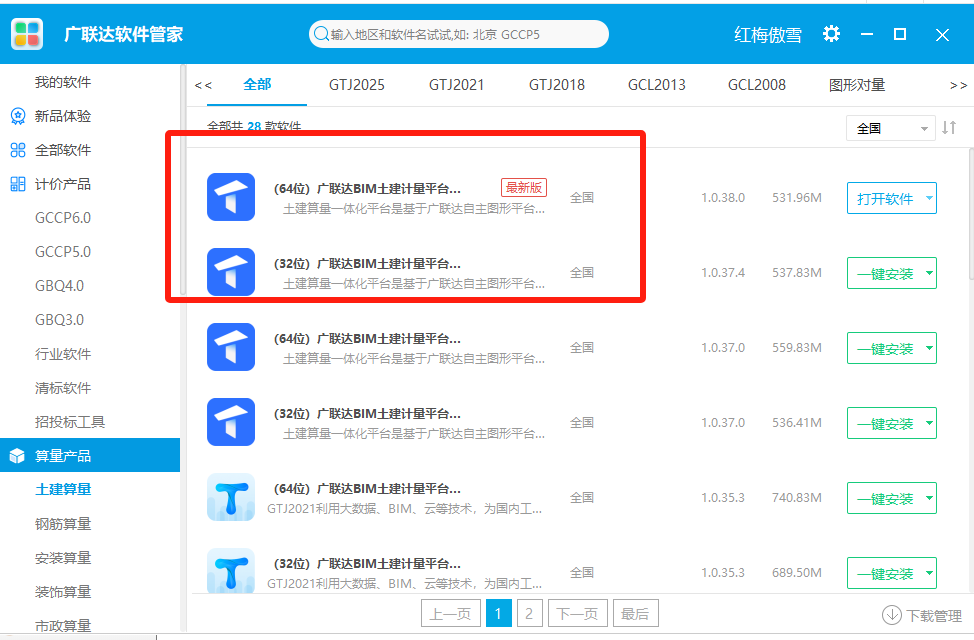Viewport: 974px width, 640px height.
Task: Switch to the GTJ2018 tab
Action: pos(557,85)
